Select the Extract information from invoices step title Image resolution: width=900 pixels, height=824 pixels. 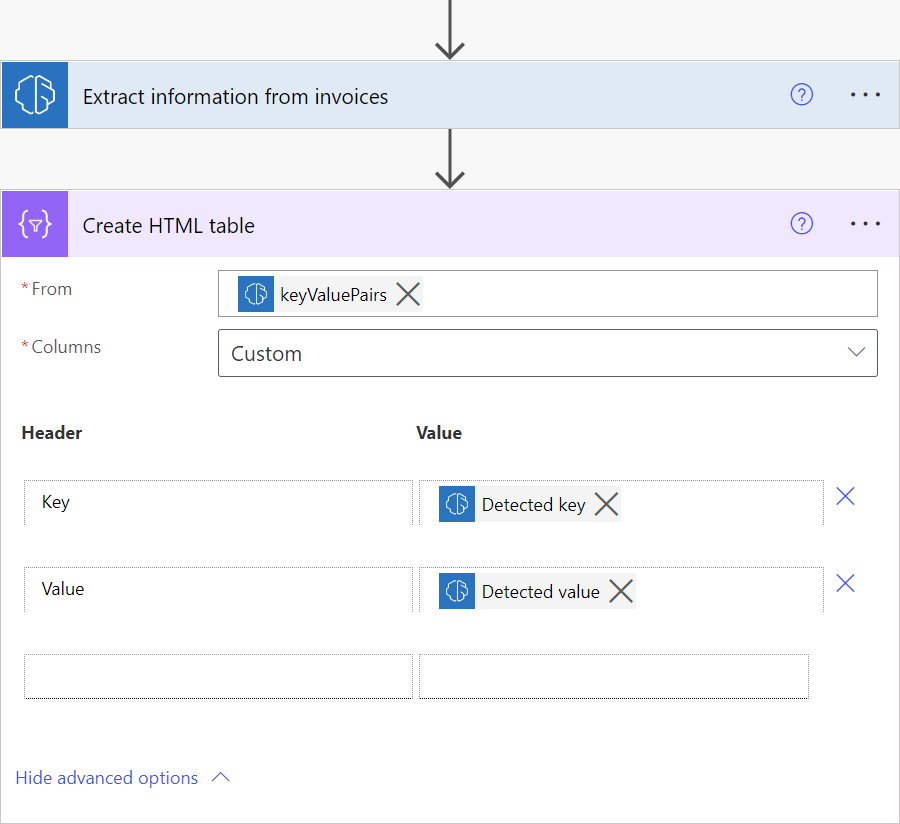tap(235, 96)
